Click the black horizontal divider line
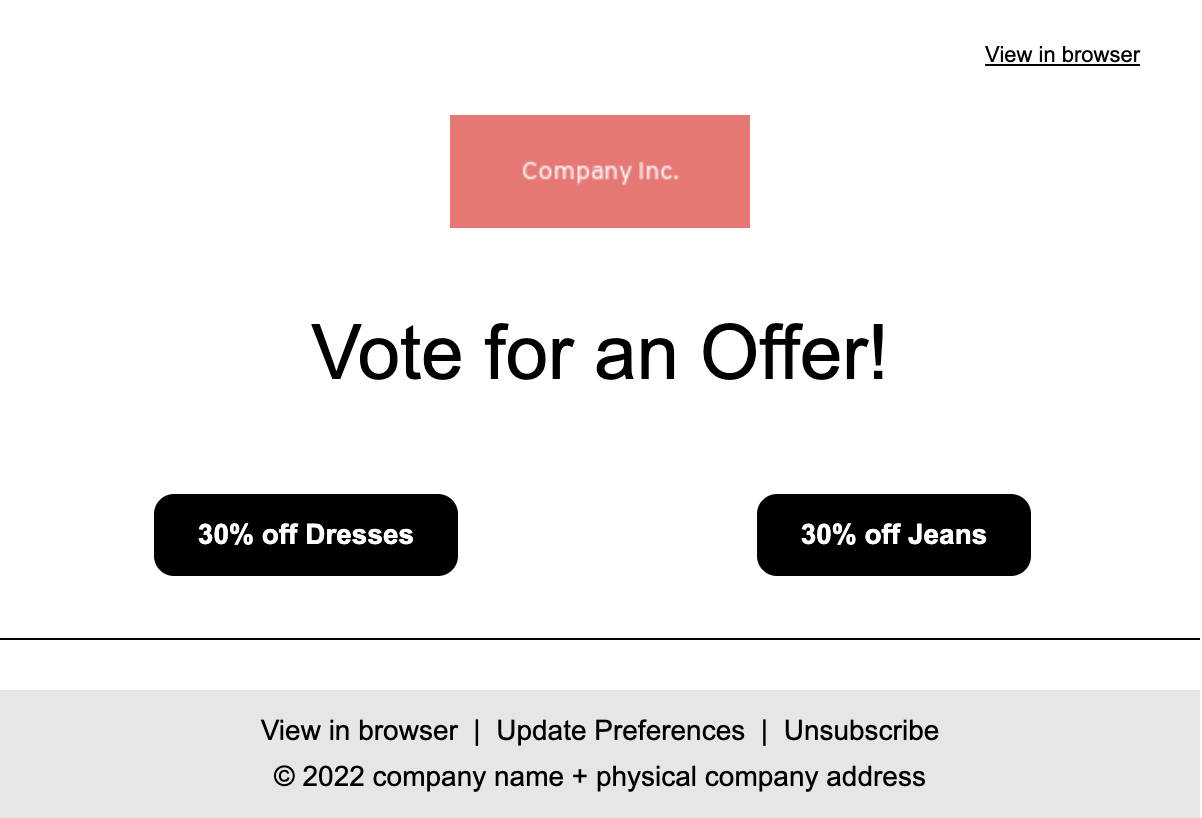Image resolution: width=1202 pixels, height=818 pixels. point(600,638)
